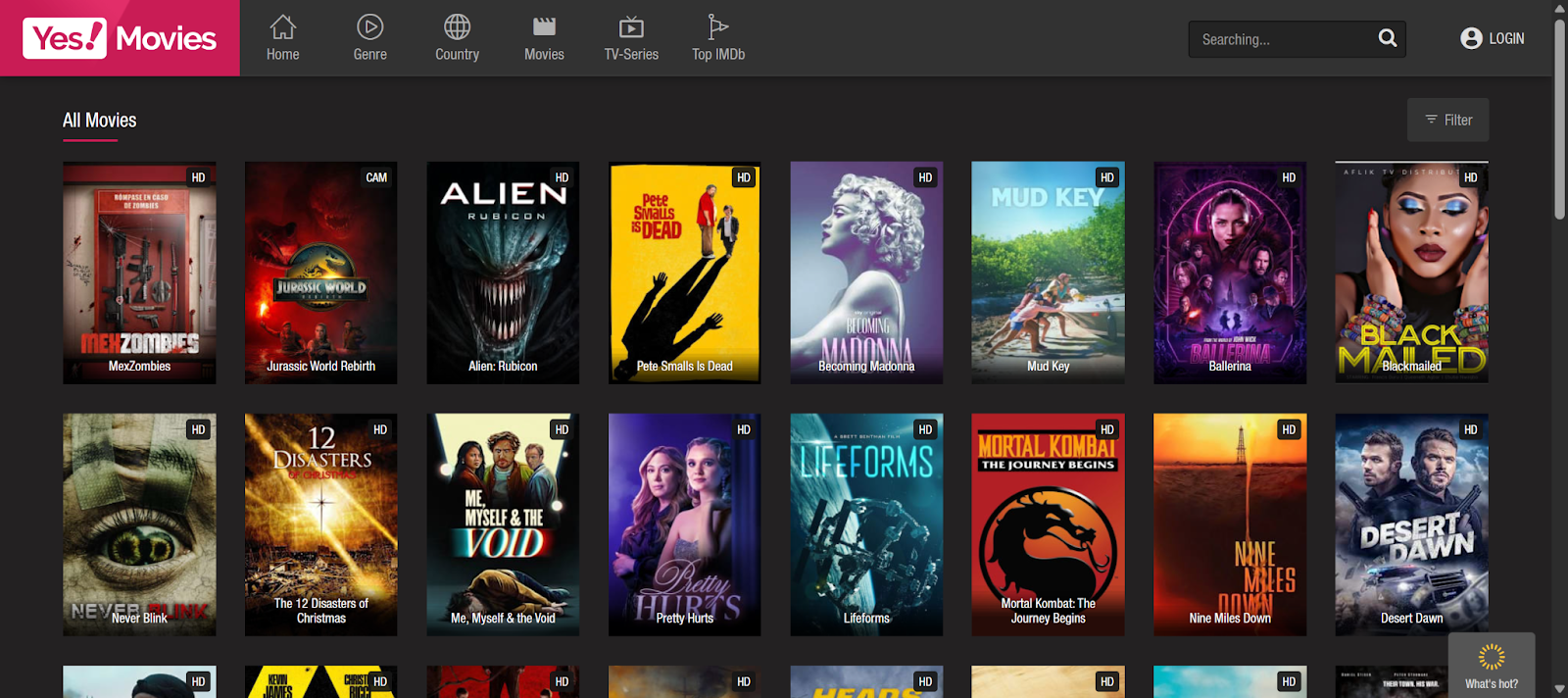
Task: Open the Alien: Rubicon poster
Action: pyautogui.click(x=503, y=273)
